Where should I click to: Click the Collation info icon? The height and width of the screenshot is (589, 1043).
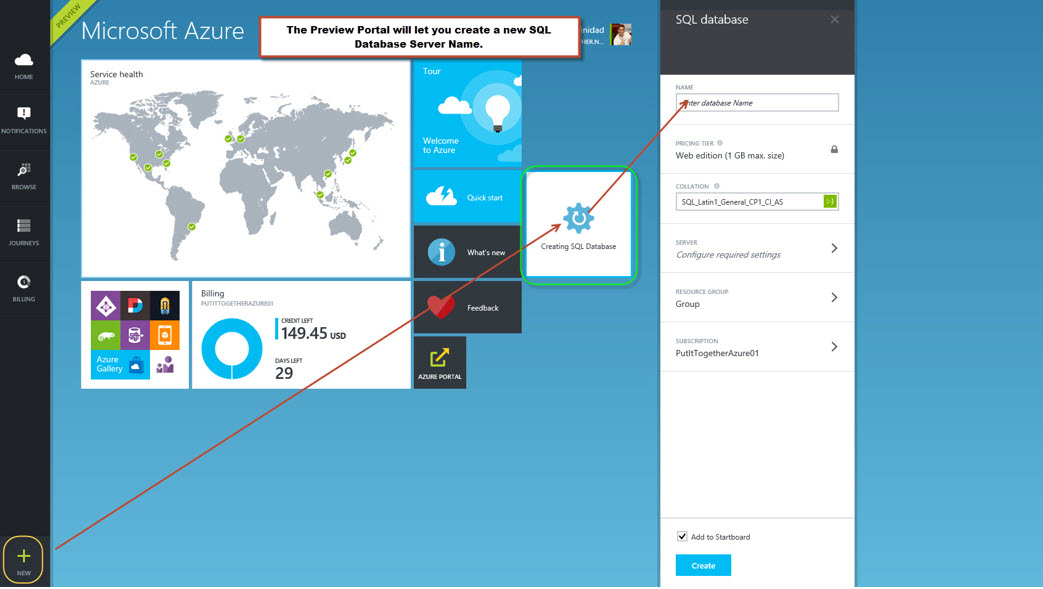[x=716, y=186]
